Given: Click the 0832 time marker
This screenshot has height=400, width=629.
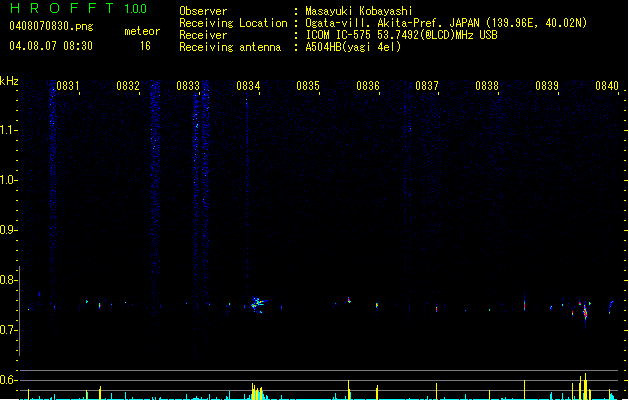Looking at the screenshot, I should (128, 86).
